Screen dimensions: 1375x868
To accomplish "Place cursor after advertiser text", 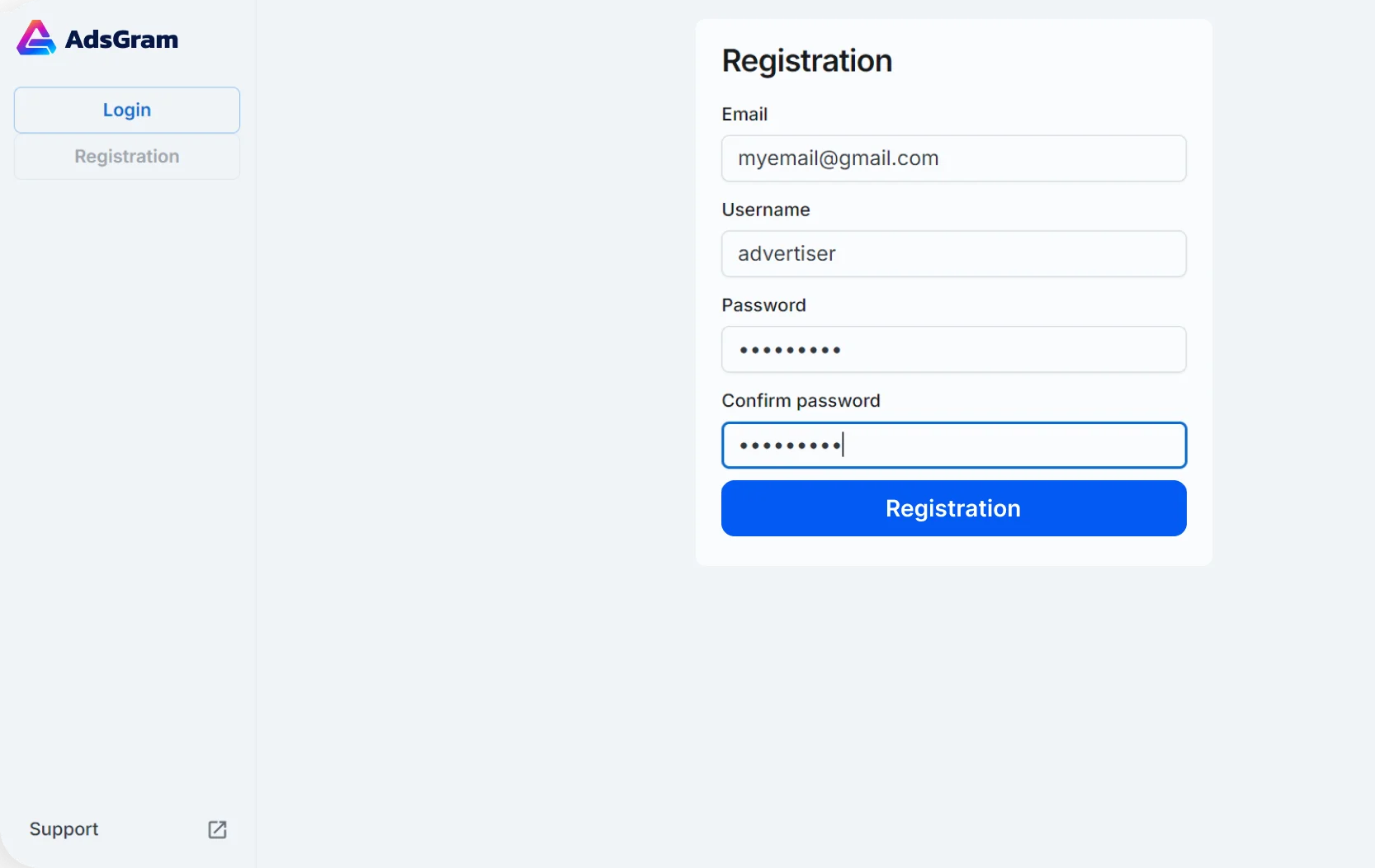I will [838, 254].
